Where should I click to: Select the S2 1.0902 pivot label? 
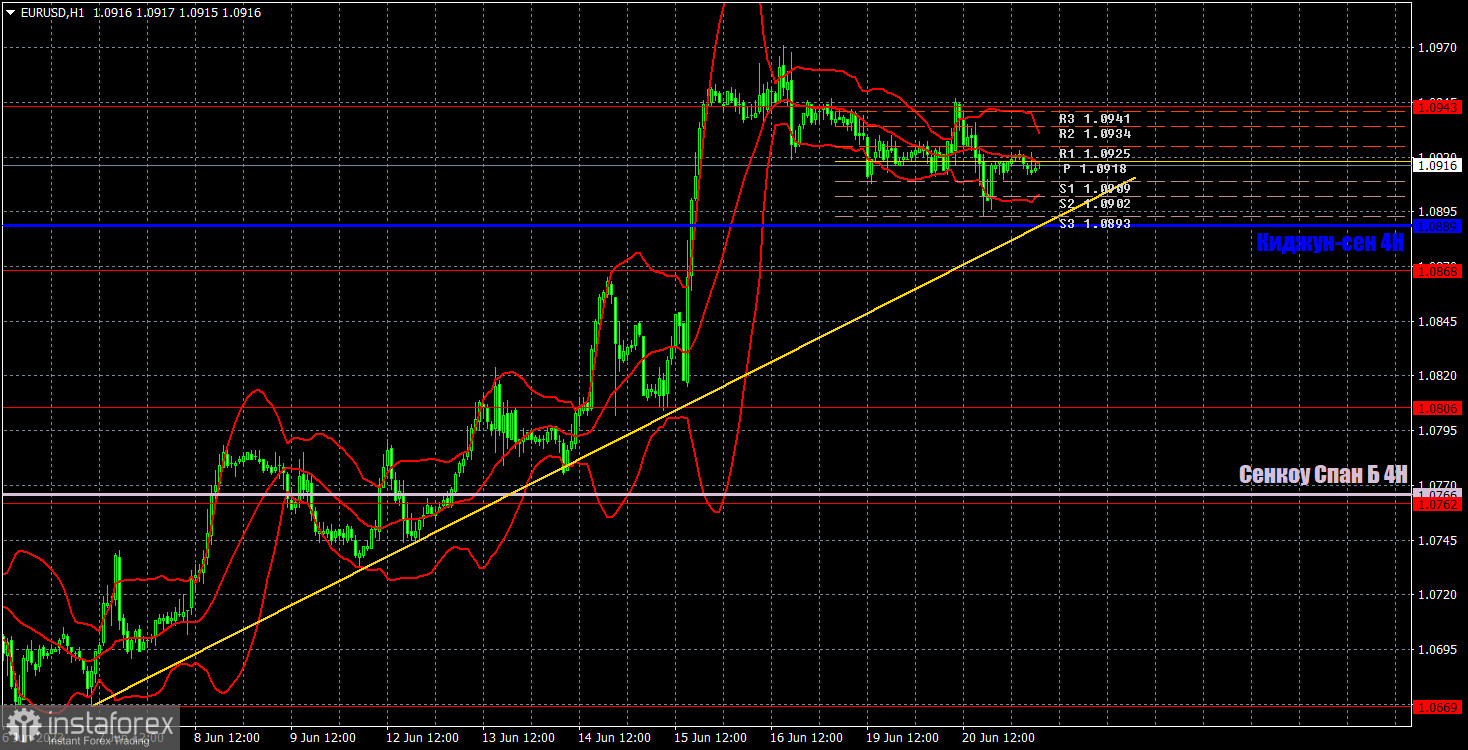click(x=1094, y=203)
